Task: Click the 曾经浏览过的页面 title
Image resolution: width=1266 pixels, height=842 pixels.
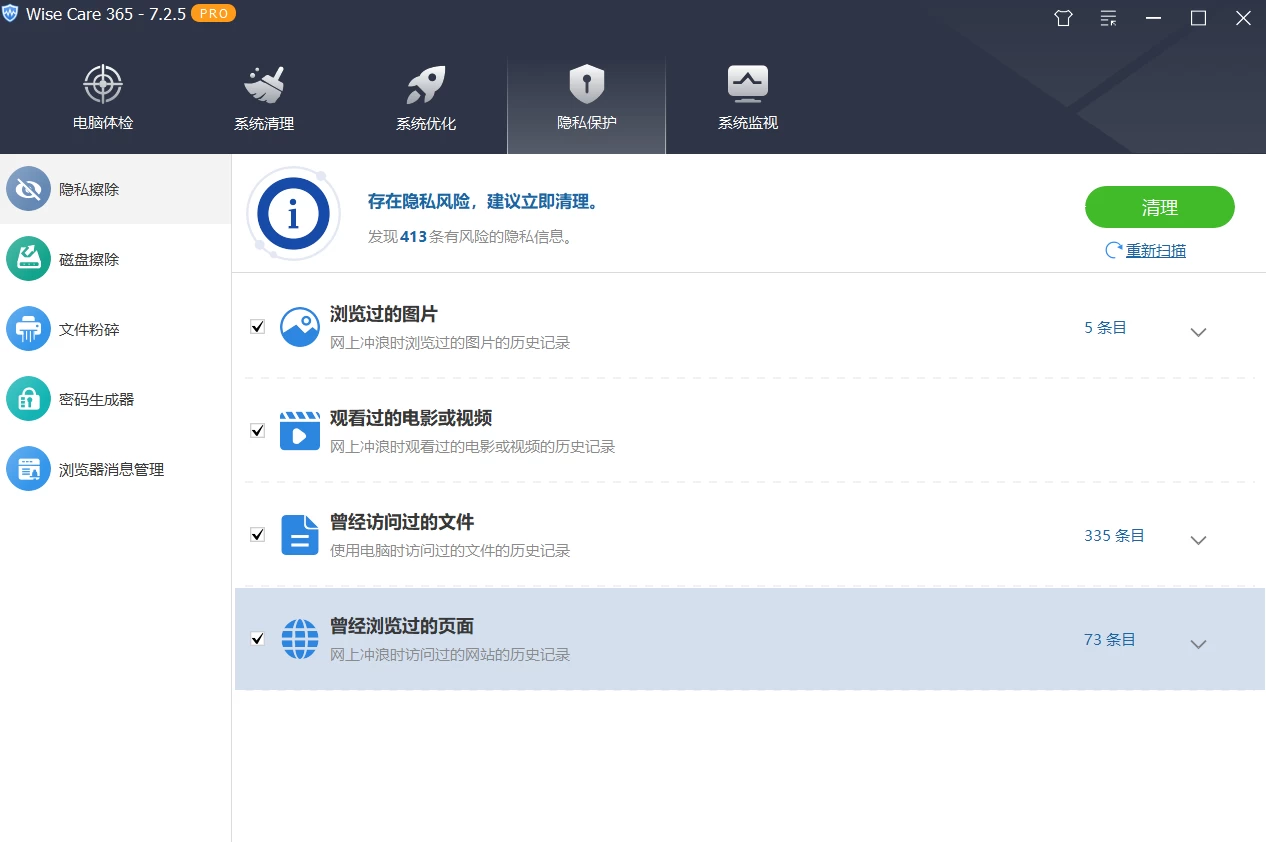Action: click(402, 626)
